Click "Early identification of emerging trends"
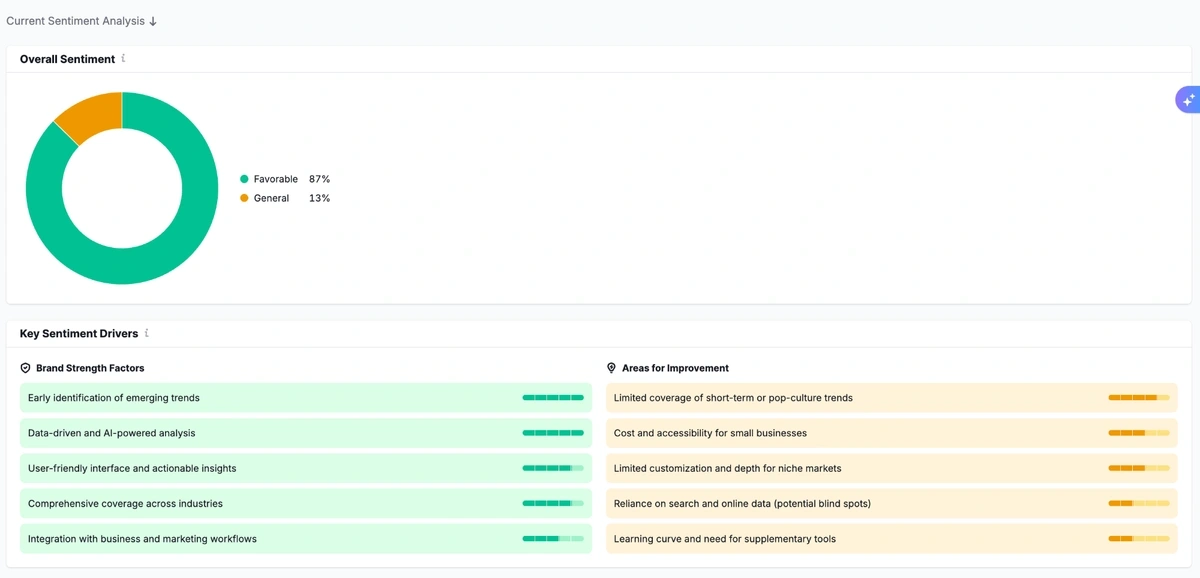1200x578 pixels. pyautogui.click(x=112, y=397)
